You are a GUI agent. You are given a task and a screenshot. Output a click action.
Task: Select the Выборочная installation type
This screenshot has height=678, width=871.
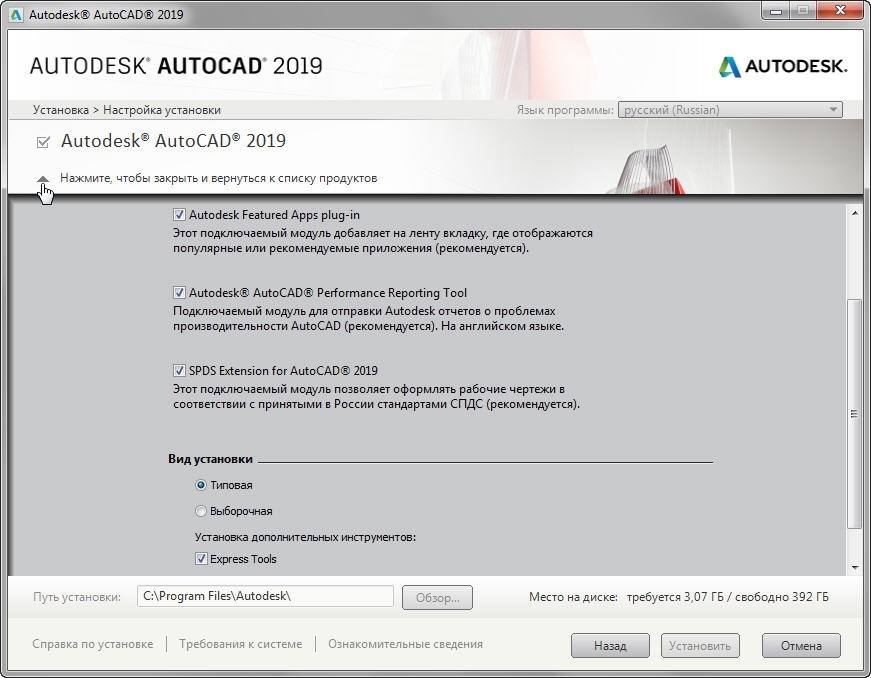pos(201,511)
